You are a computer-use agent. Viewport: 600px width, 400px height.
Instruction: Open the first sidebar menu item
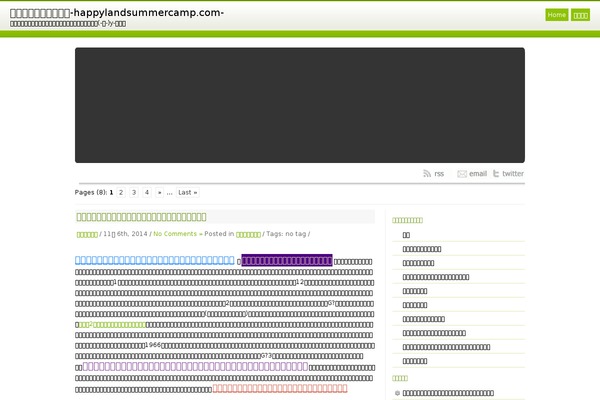(406, 235)
